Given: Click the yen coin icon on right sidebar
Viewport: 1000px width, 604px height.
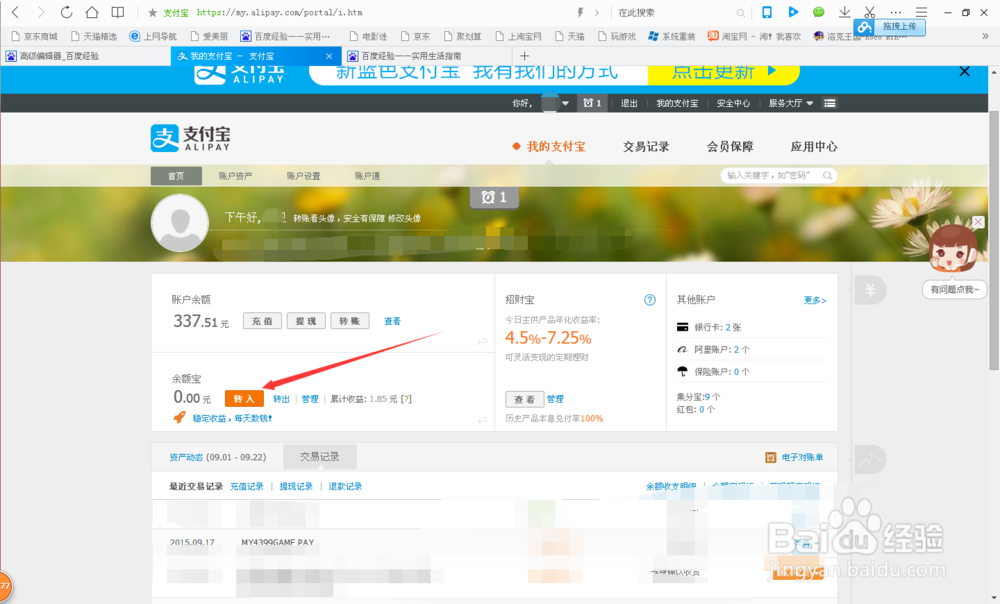Looking at the screenshot, I should (x=870, y=291).
